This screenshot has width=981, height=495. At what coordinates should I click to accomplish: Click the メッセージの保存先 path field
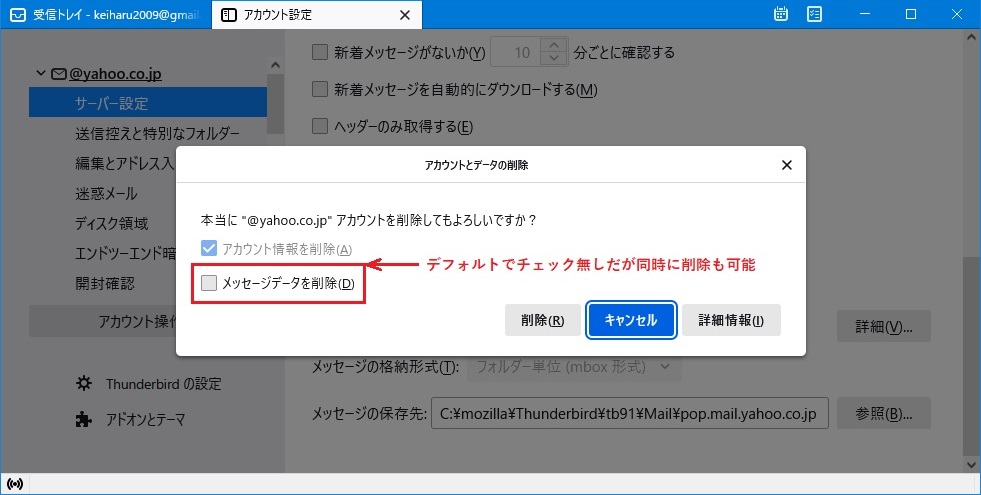(x=628, y=413)
